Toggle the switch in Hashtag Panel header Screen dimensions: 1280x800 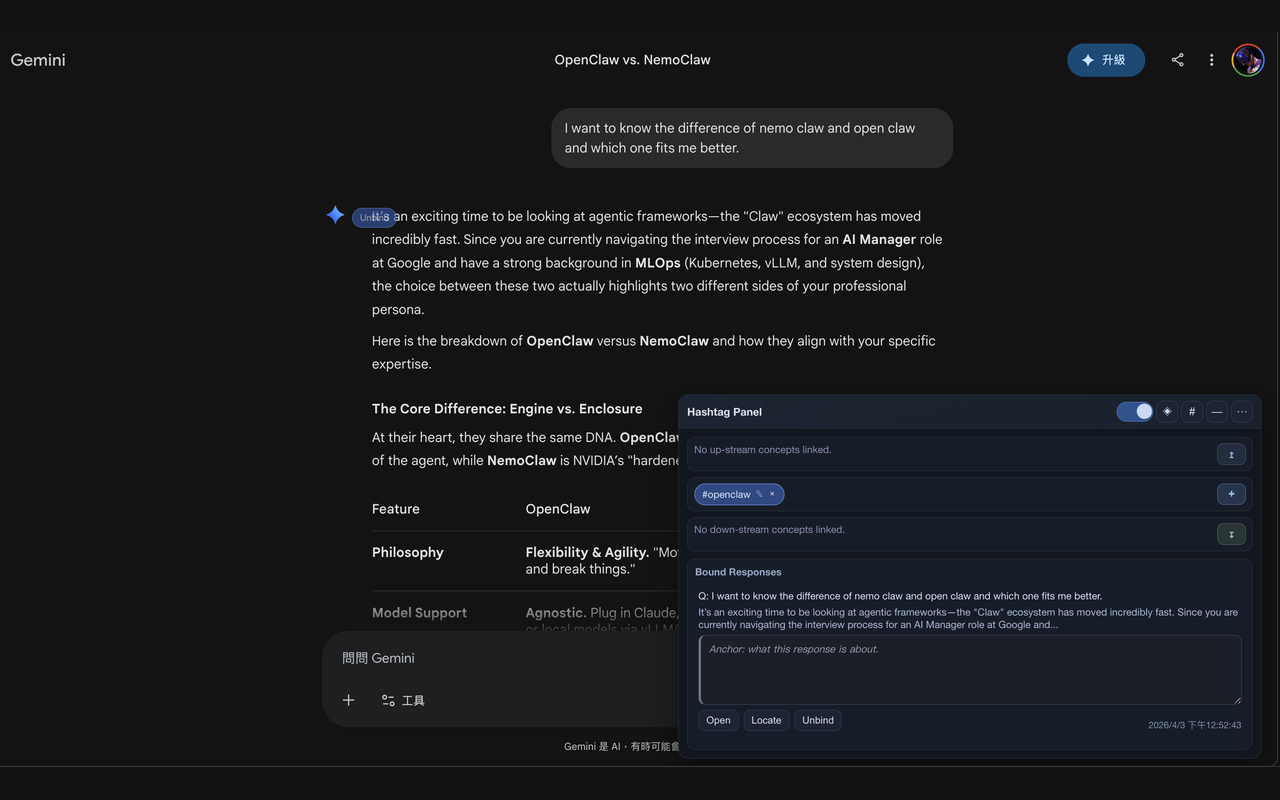pyautogui.click(x=1134, y=411)
